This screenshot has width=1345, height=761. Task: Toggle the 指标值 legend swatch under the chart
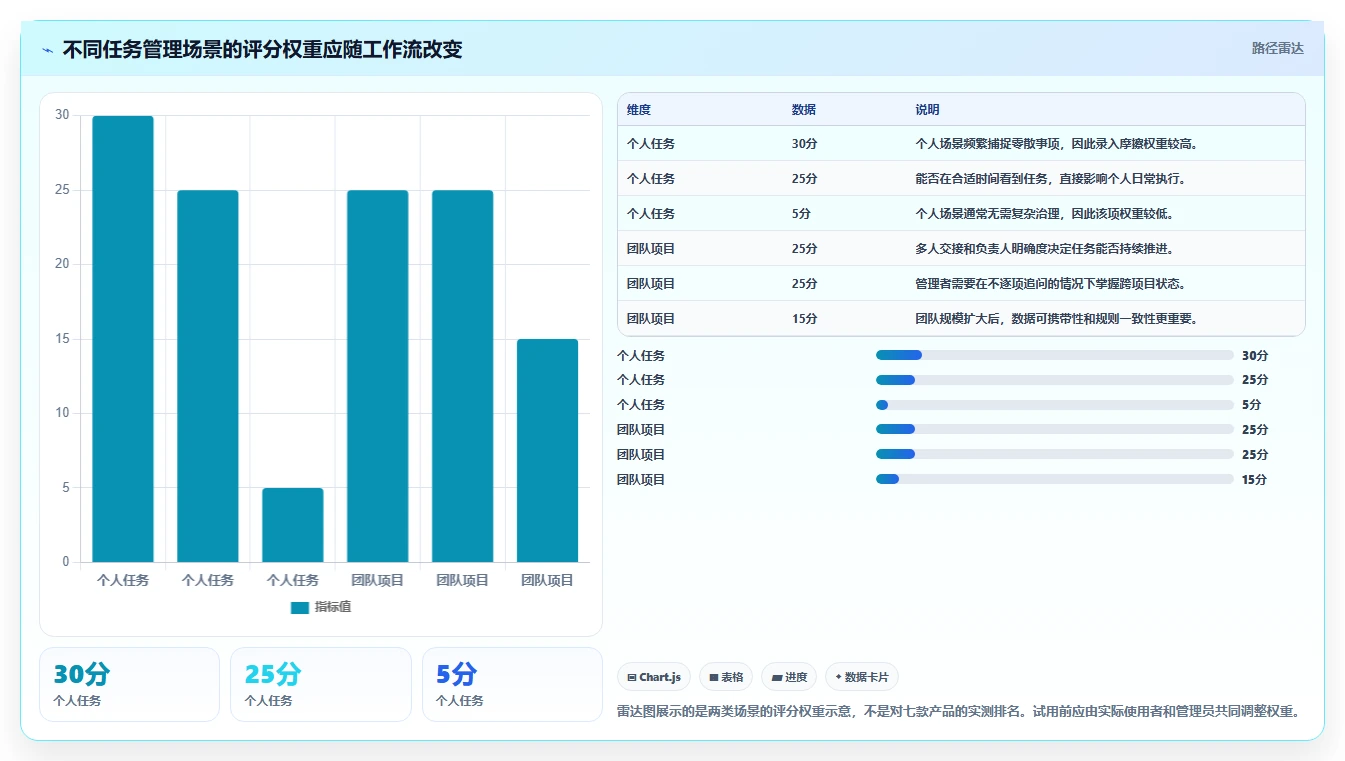coord(300,607)
